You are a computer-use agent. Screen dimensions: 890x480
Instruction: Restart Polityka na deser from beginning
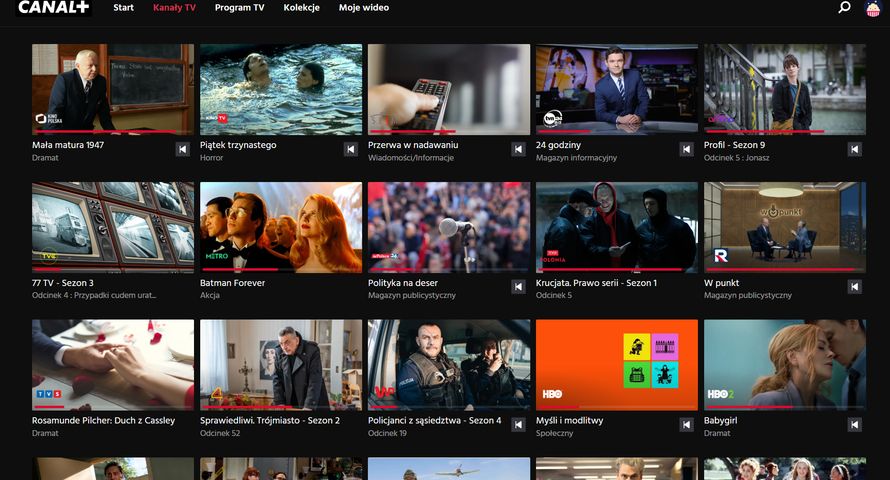518,287
